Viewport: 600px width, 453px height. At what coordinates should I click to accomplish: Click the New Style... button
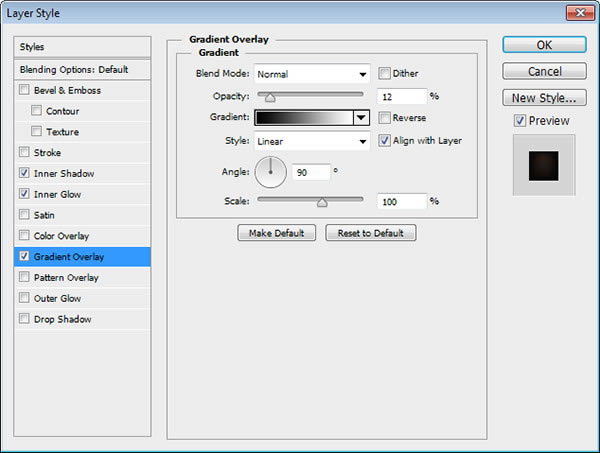pos(544,98)
